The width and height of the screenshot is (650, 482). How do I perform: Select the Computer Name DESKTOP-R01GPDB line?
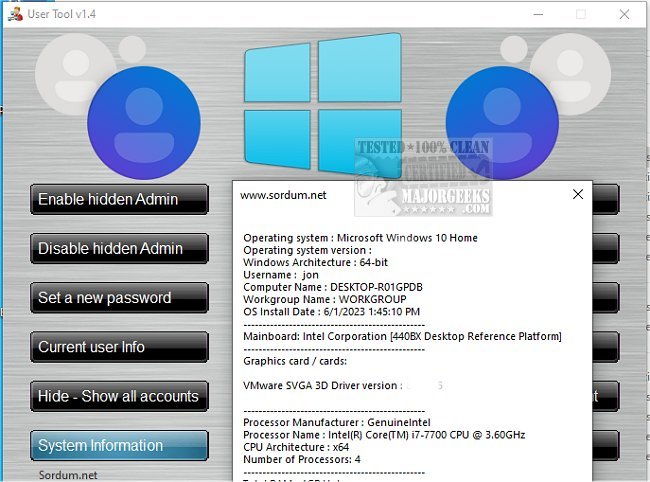click(333, 287)
